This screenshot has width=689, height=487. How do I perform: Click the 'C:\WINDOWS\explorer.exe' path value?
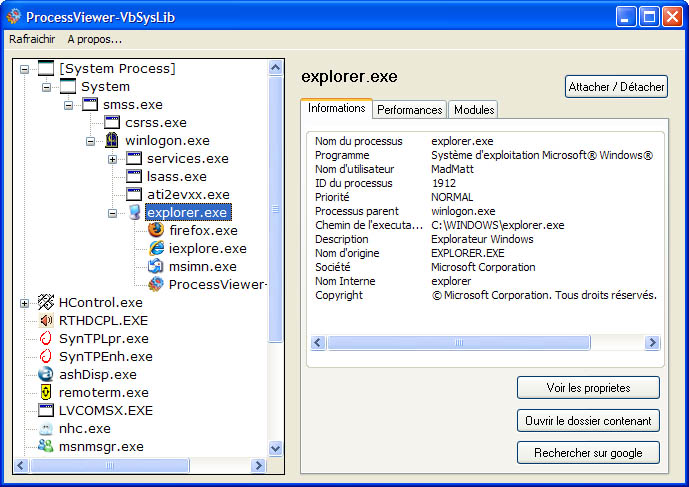[497, 225]
